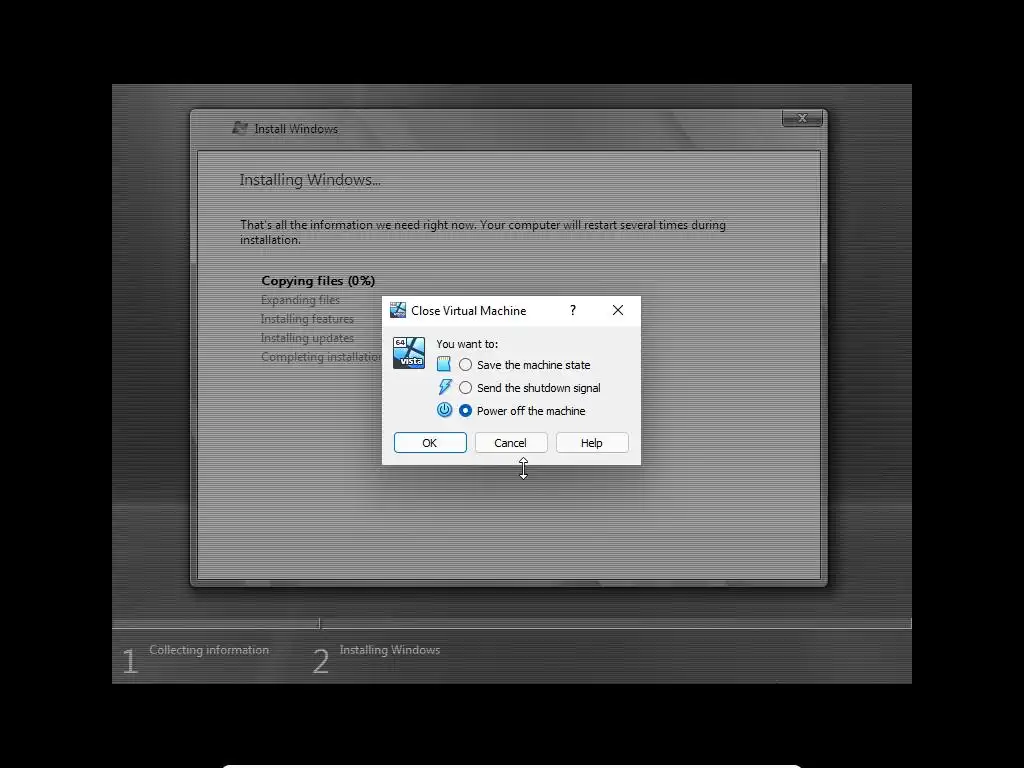Click the 'Installing updates' step text
The width and height of the screenshot is (1024, 768).
pos(307,338)
